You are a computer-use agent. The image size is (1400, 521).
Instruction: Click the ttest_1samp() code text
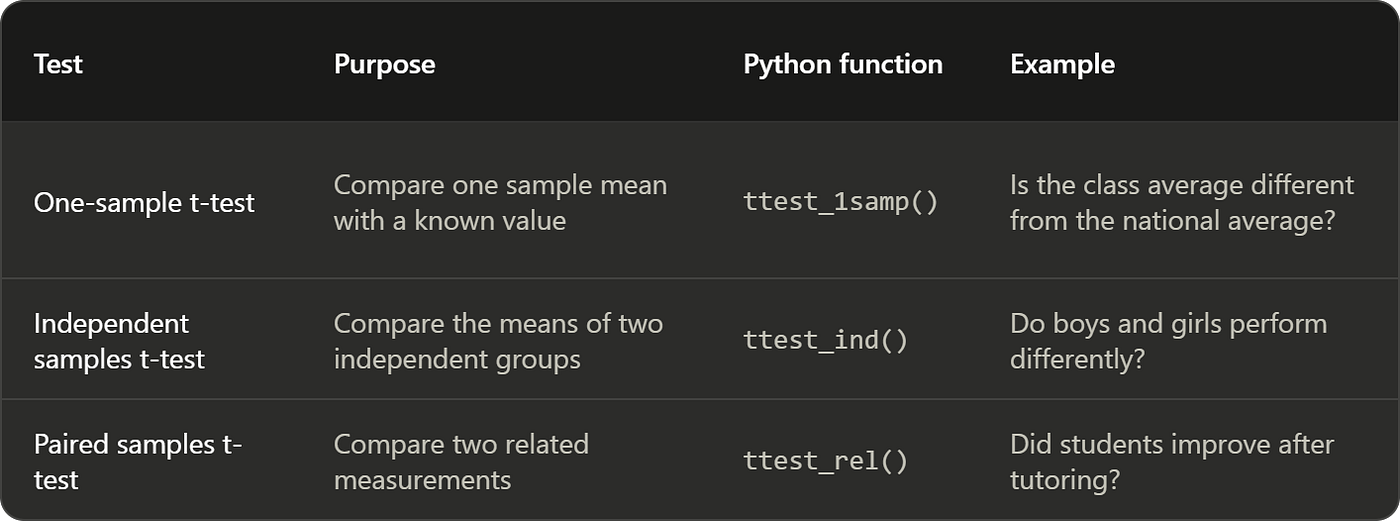pos(841,202)
